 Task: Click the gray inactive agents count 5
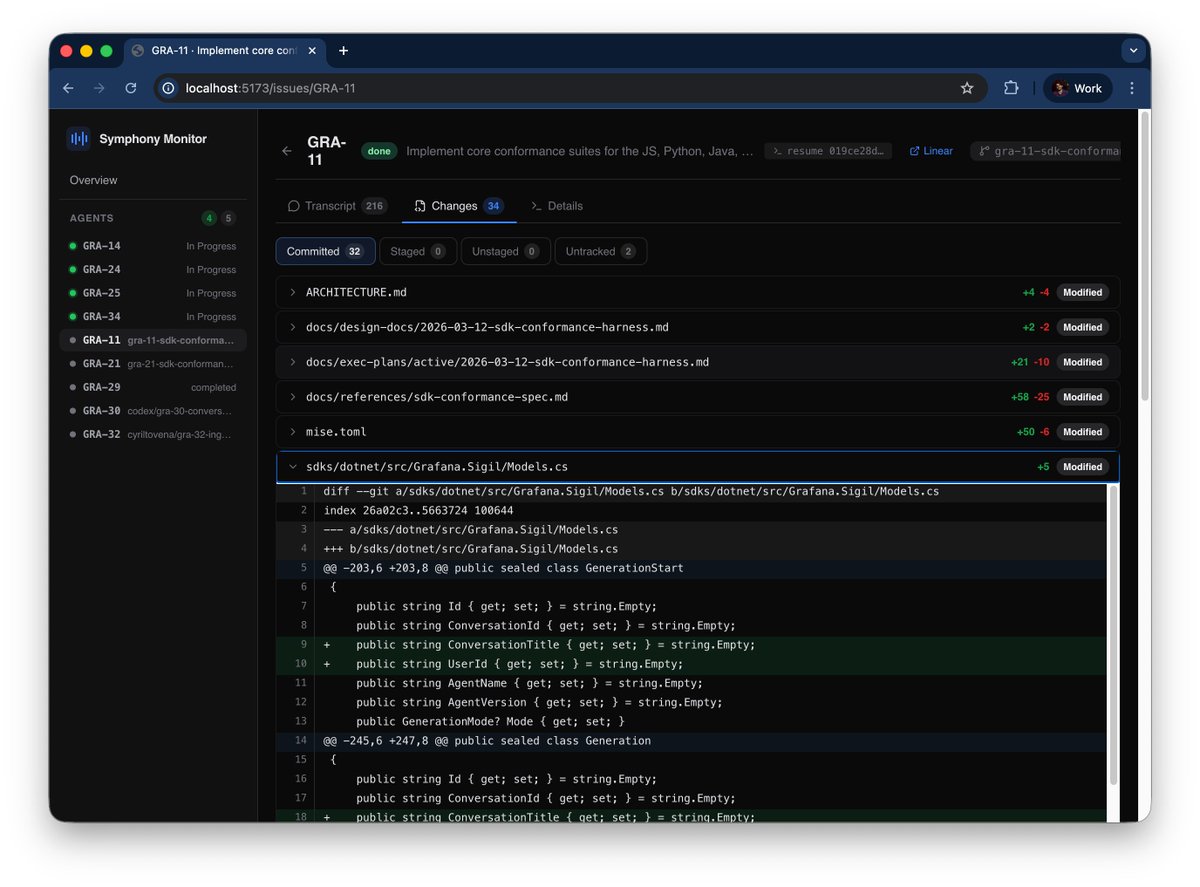click(x=229, y=218)
